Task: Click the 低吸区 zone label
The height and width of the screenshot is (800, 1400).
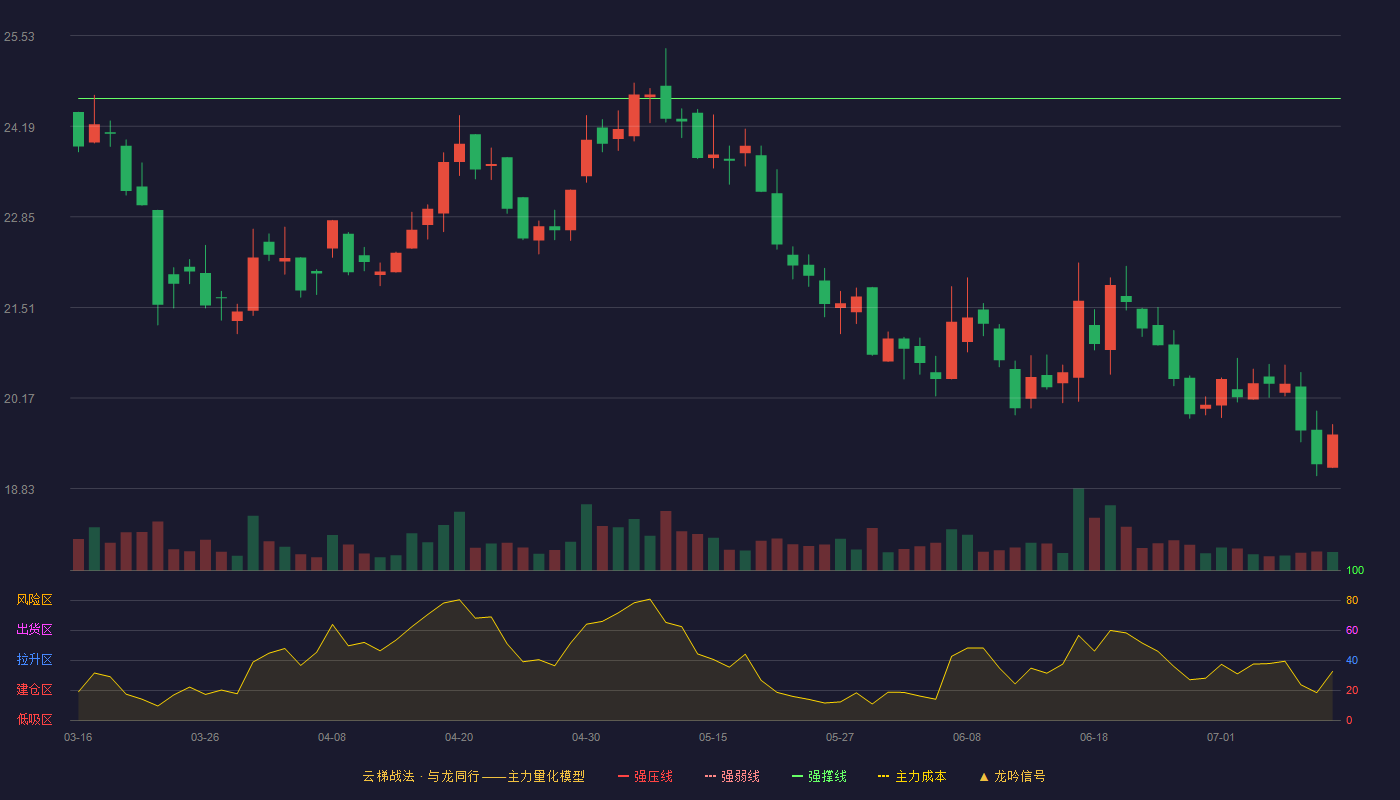Action: click(34, 720)
